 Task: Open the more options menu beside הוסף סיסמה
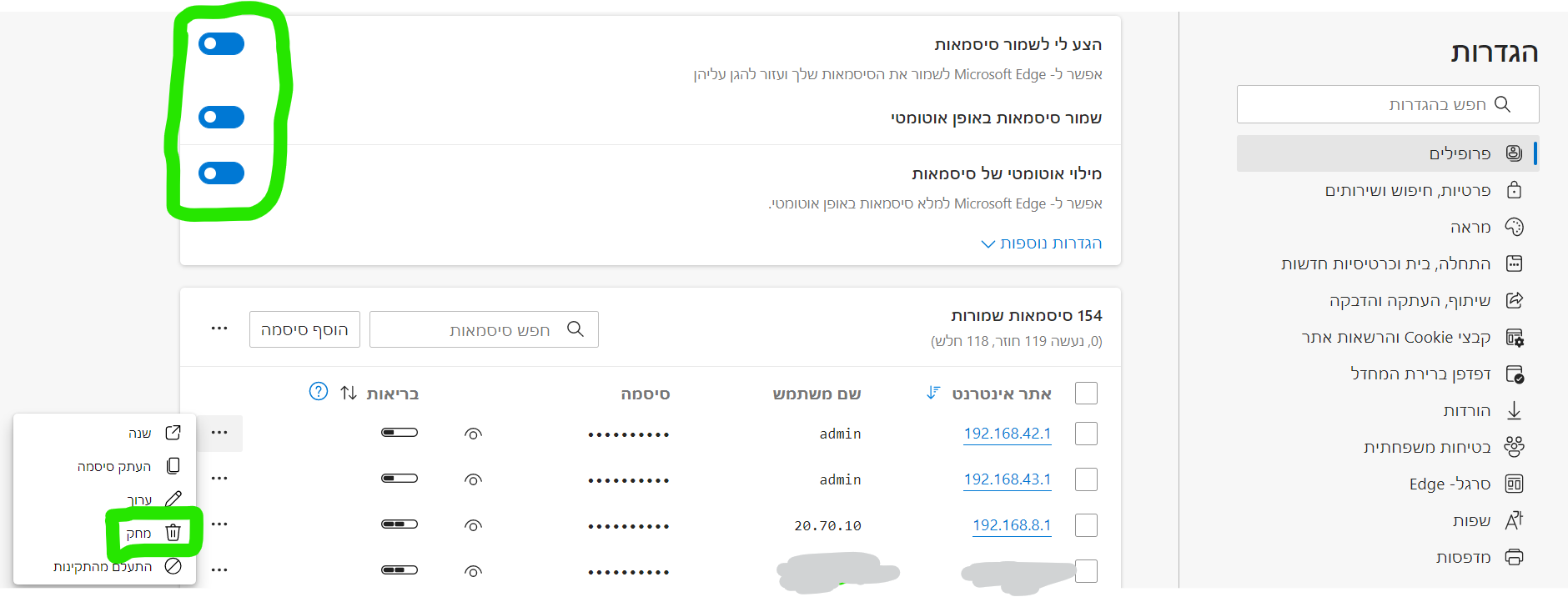219,329
